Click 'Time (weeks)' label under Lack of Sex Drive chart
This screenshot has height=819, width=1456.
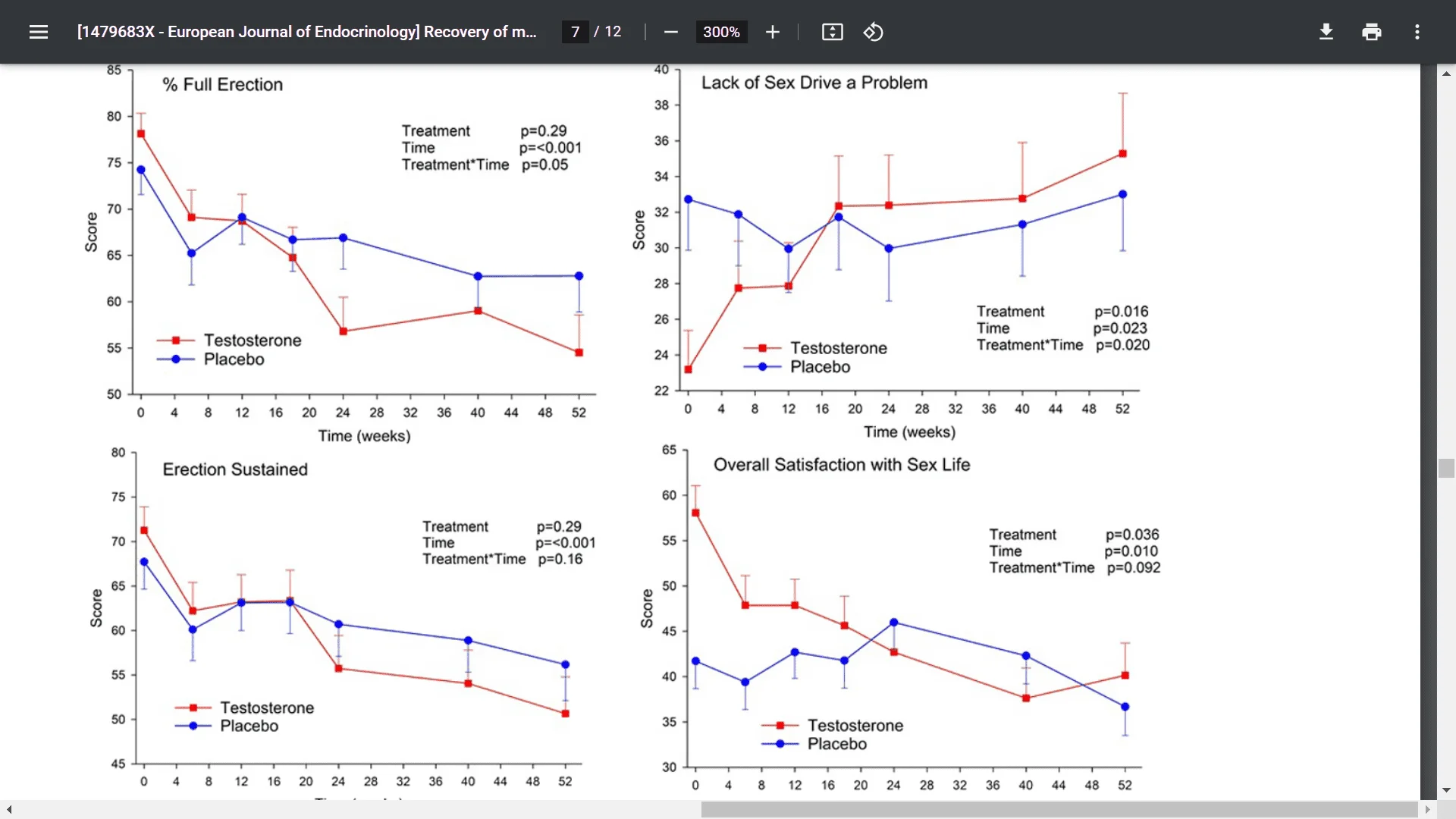(x=909, y=432)
